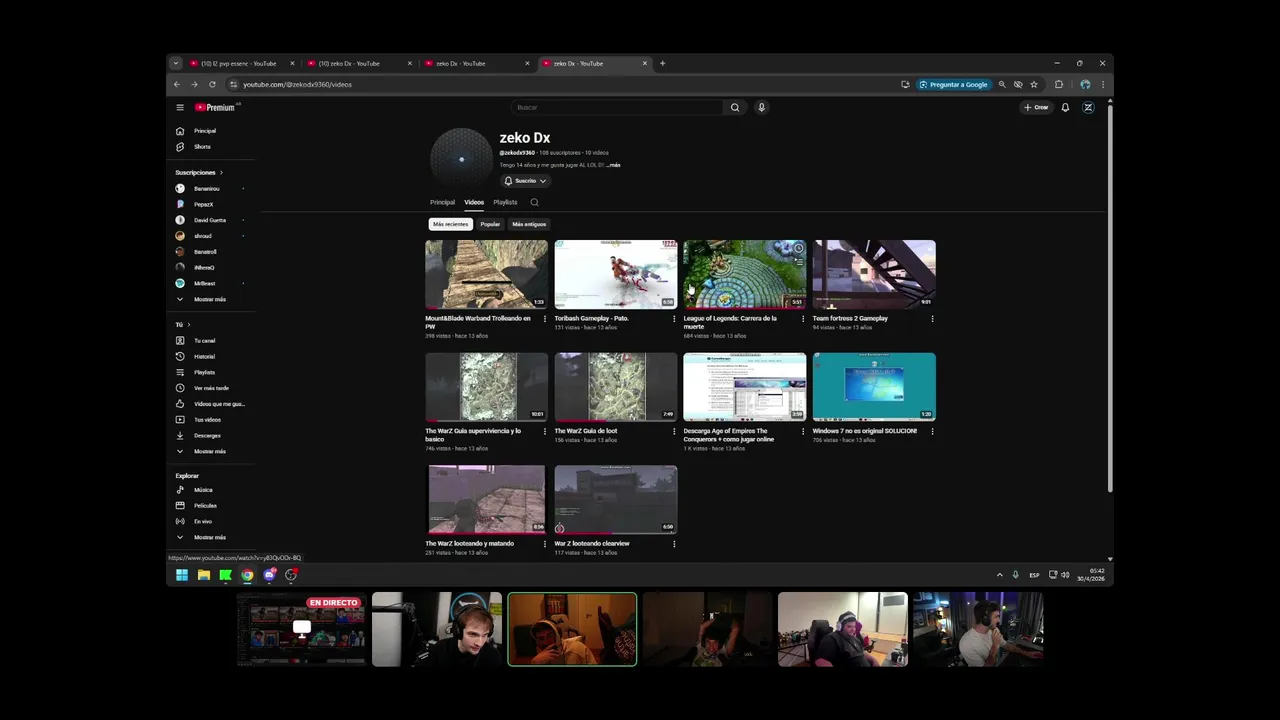Switch to the Principal channel tab
Image resolution: width=1280 pixels, height=720 pixels.
pos(442,202)
